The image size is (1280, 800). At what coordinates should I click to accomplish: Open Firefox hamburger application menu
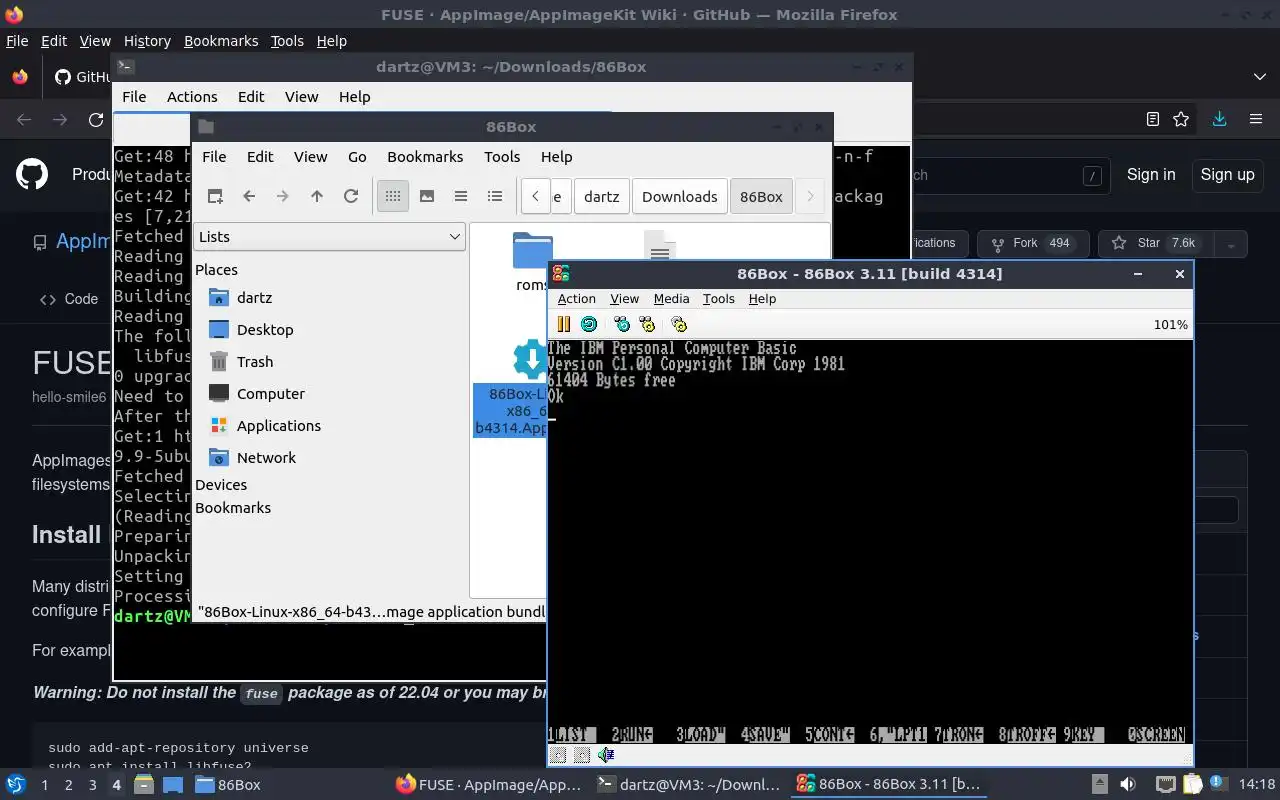(1256, 119)
